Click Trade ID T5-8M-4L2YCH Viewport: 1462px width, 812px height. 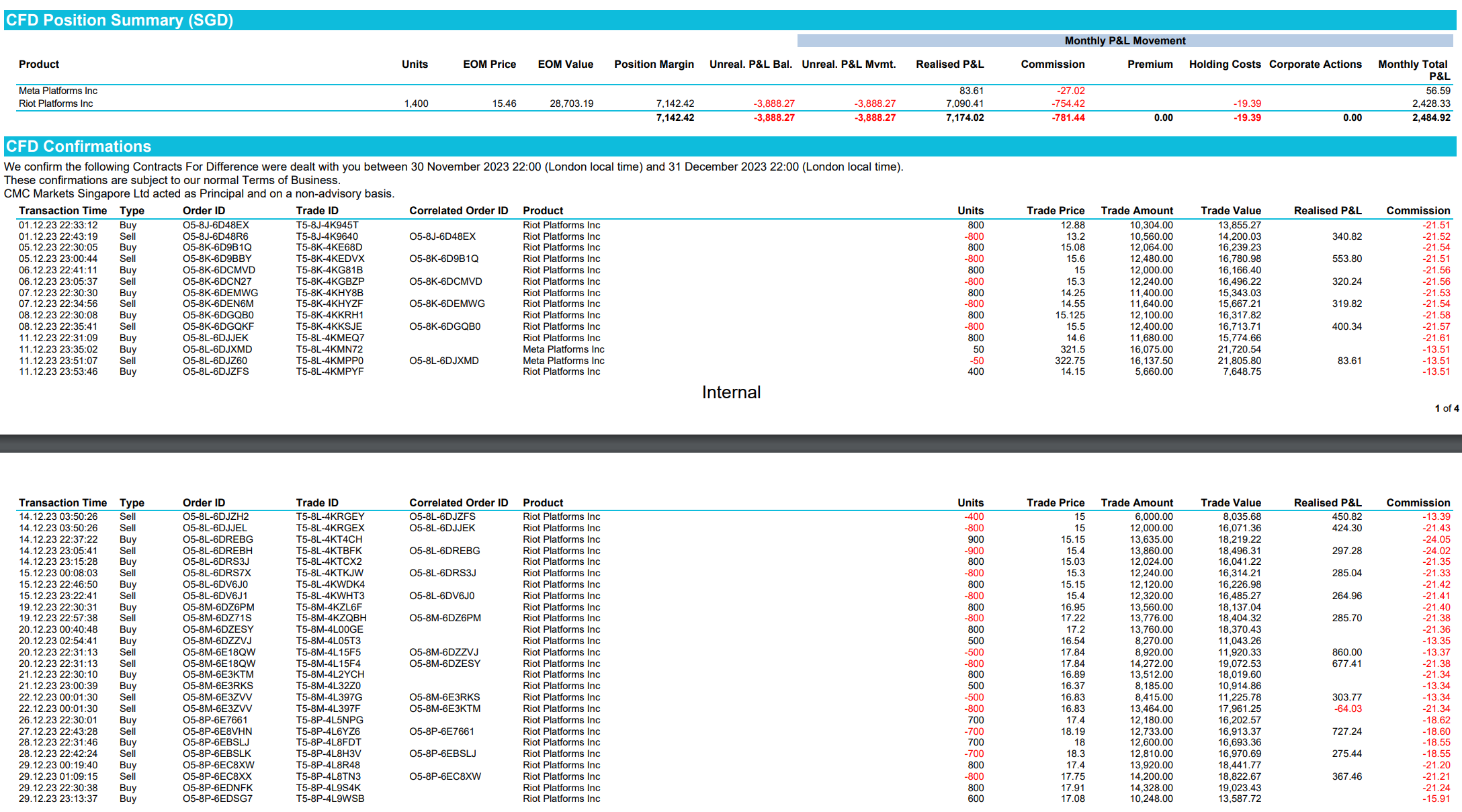tap(331, 674)
